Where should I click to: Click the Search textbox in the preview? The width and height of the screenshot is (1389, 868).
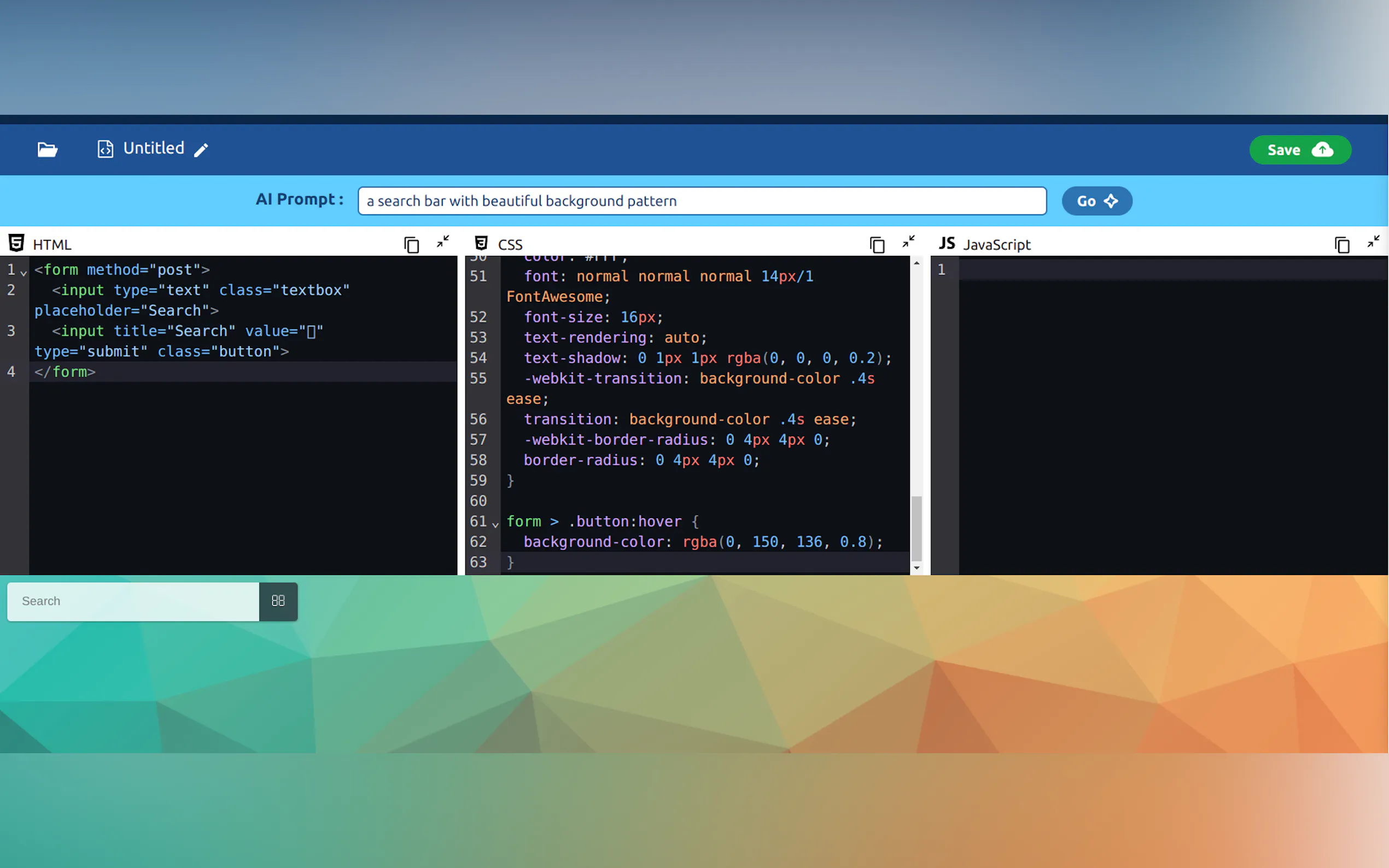133,601
